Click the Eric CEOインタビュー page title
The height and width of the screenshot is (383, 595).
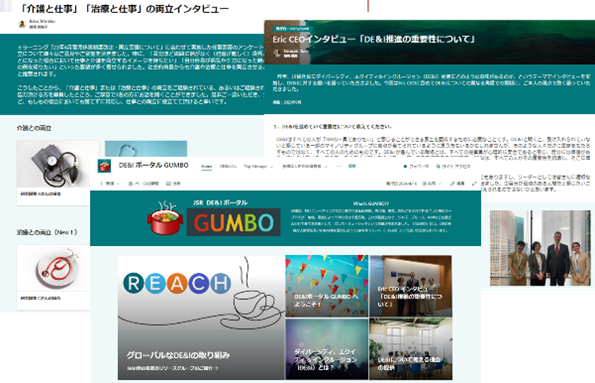[373, 39]
